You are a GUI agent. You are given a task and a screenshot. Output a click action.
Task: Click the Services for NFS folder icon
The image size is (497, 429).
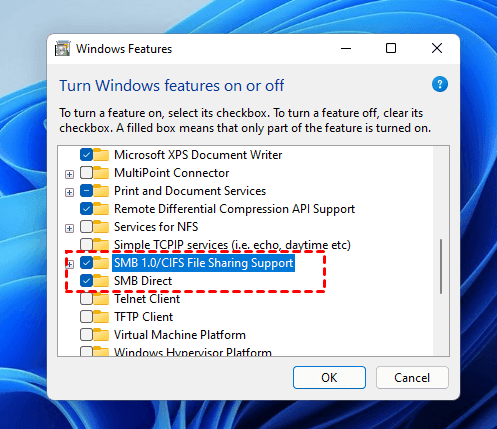coord(101,227)
